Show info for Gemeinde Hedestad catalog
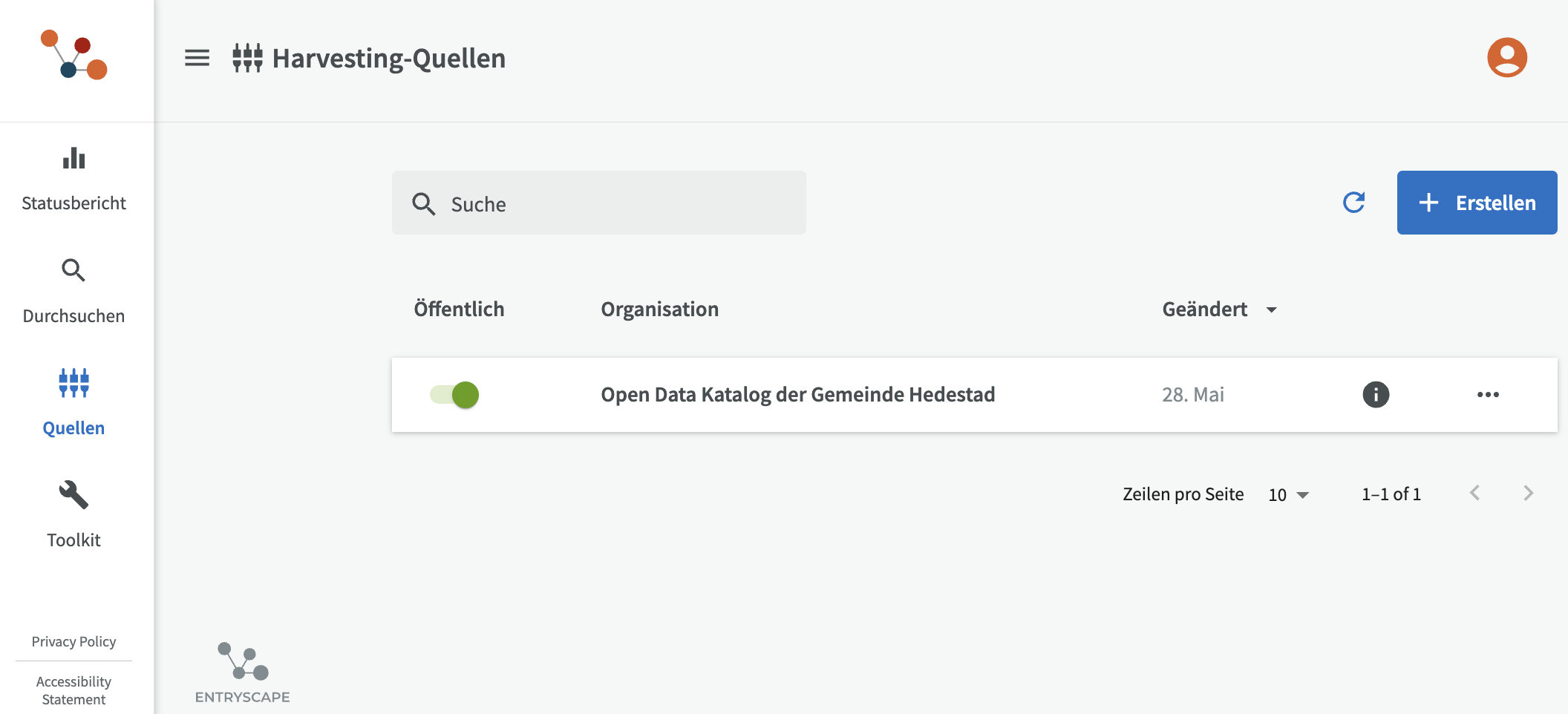 pyautogui.click(x=1376, y=394)
